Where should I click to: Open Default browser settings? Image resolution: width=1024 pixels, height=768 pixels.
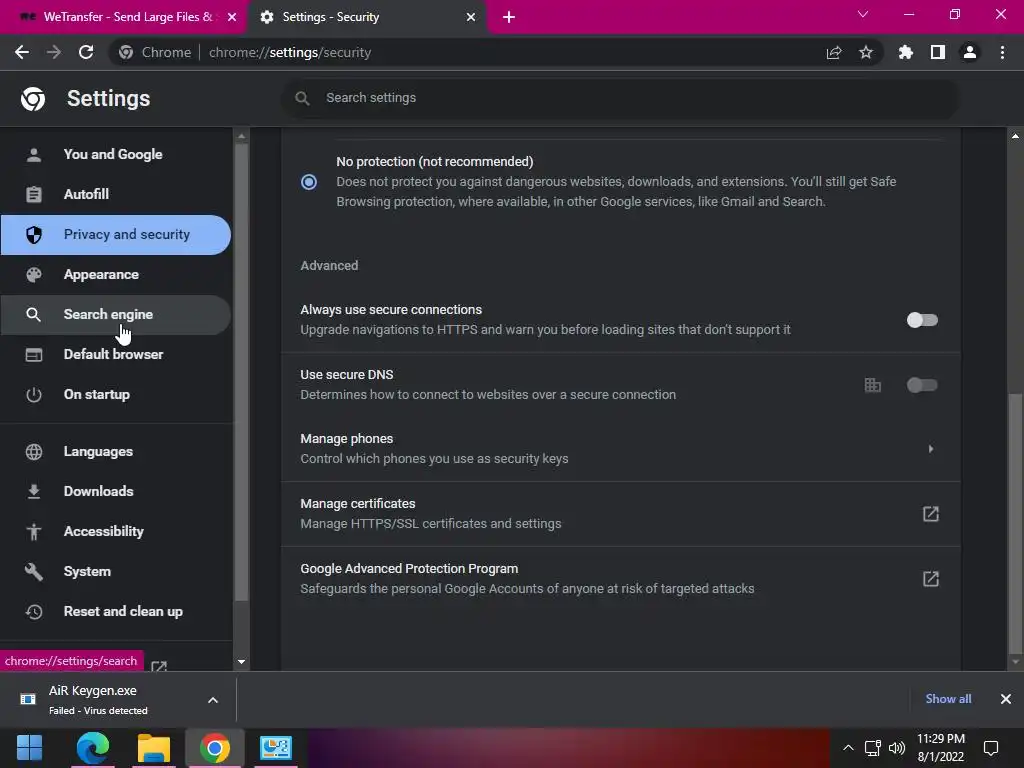click(116, 355)
